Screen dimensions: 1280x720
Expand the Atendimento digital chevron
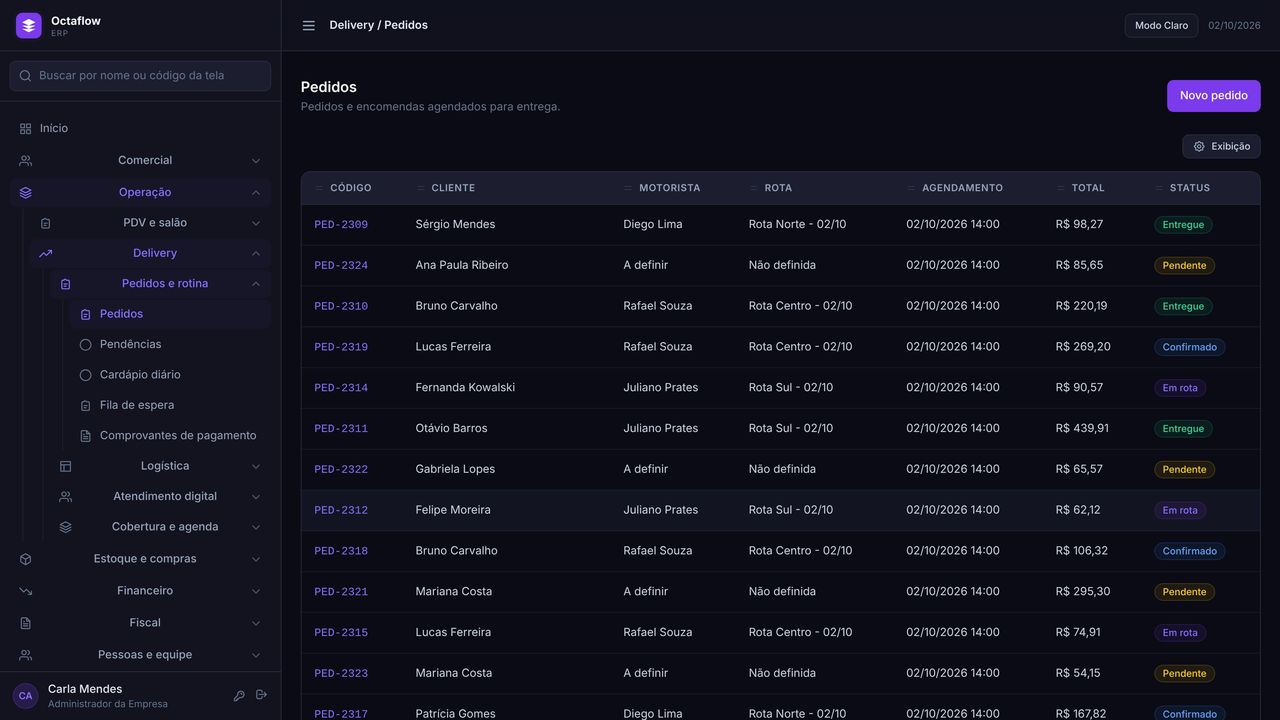(256, 497)
